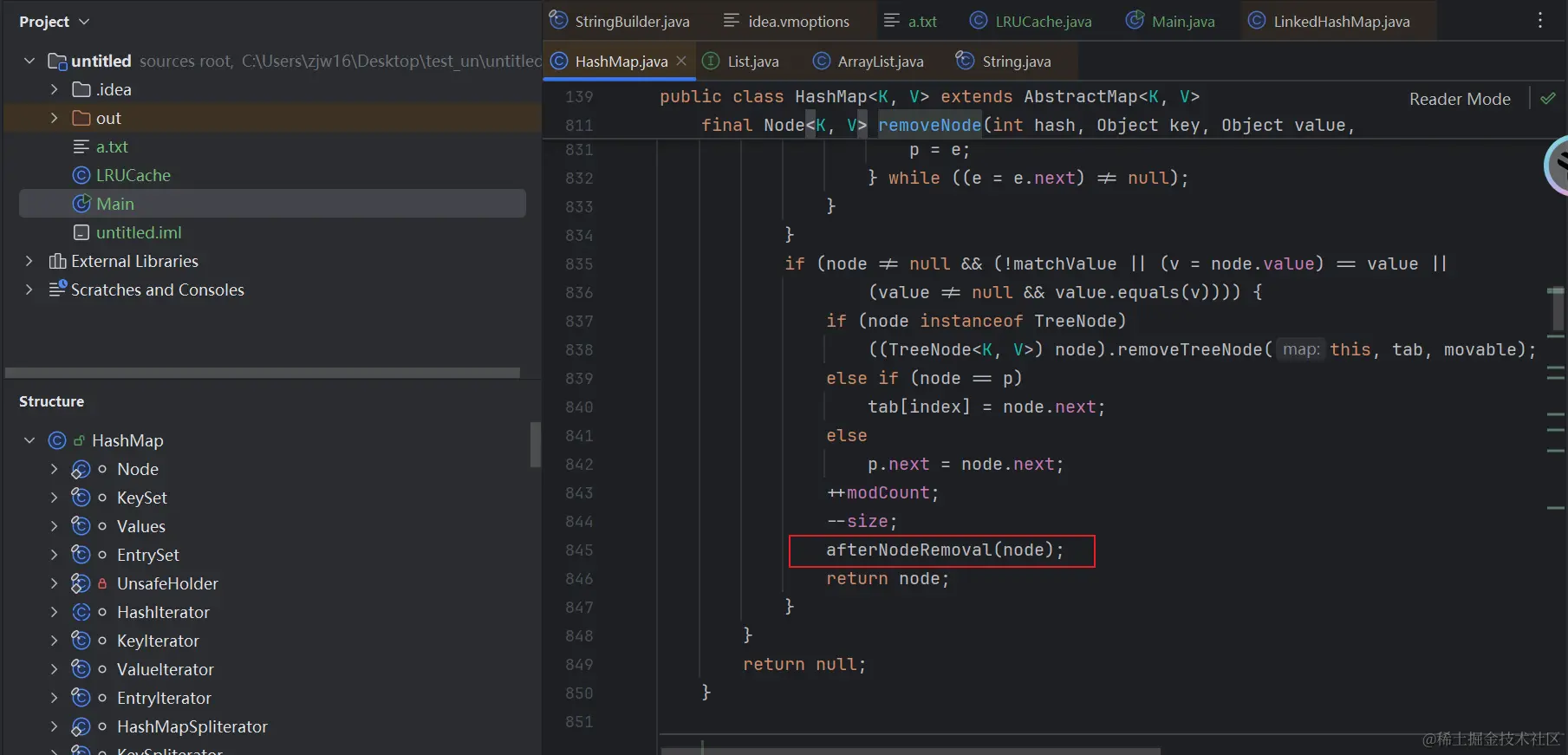
Task: Click the editor horizontal scrollbar
Action: [x=910, y=751]
